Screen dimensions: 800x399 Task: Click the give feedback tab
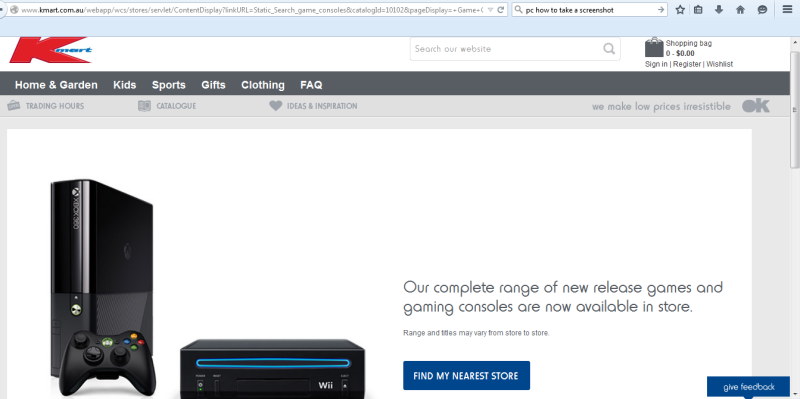[x=748, y=387]
